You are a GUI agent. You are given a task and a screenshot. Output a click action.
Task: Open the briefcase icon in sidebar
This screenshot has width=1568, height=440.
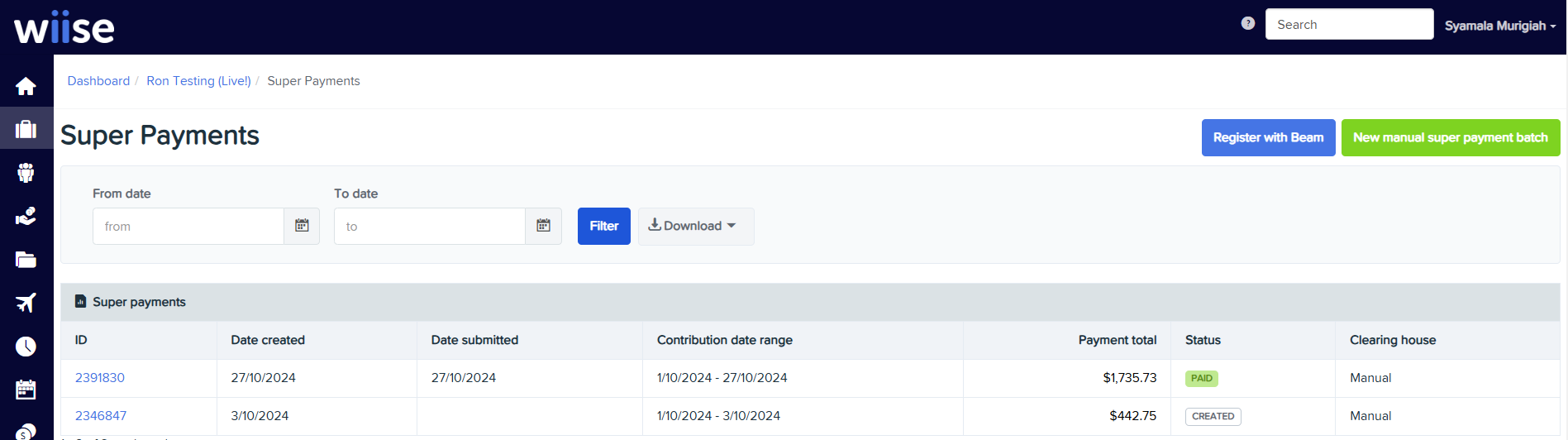[26, 129]
